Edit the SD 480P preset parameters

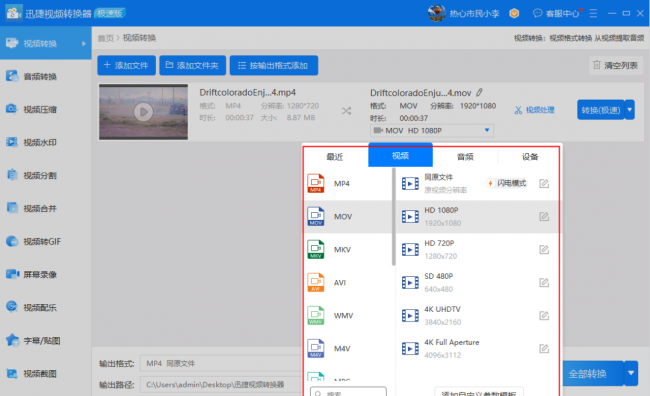[x=544, y=282]
